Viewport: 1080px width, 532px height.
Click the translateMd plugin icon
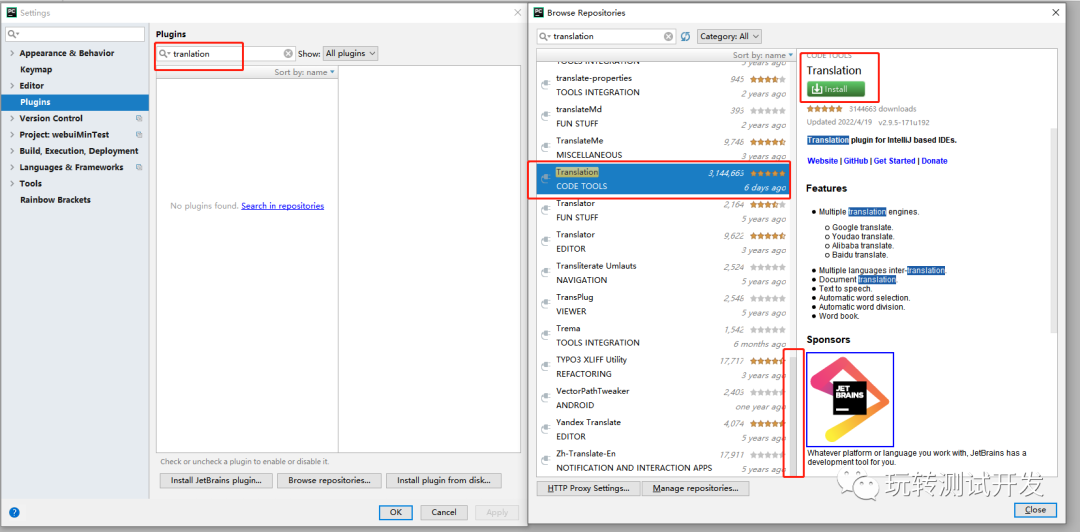pyautogui.click(x=545, y=116)
